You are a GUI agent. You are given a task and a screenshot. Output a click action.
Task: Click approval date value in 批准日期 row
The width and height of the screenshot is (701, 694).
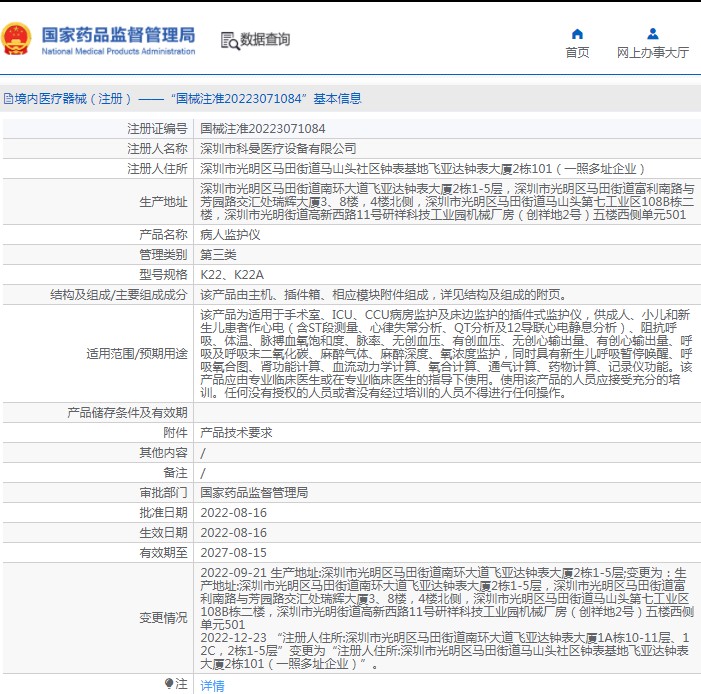point(234,512)
